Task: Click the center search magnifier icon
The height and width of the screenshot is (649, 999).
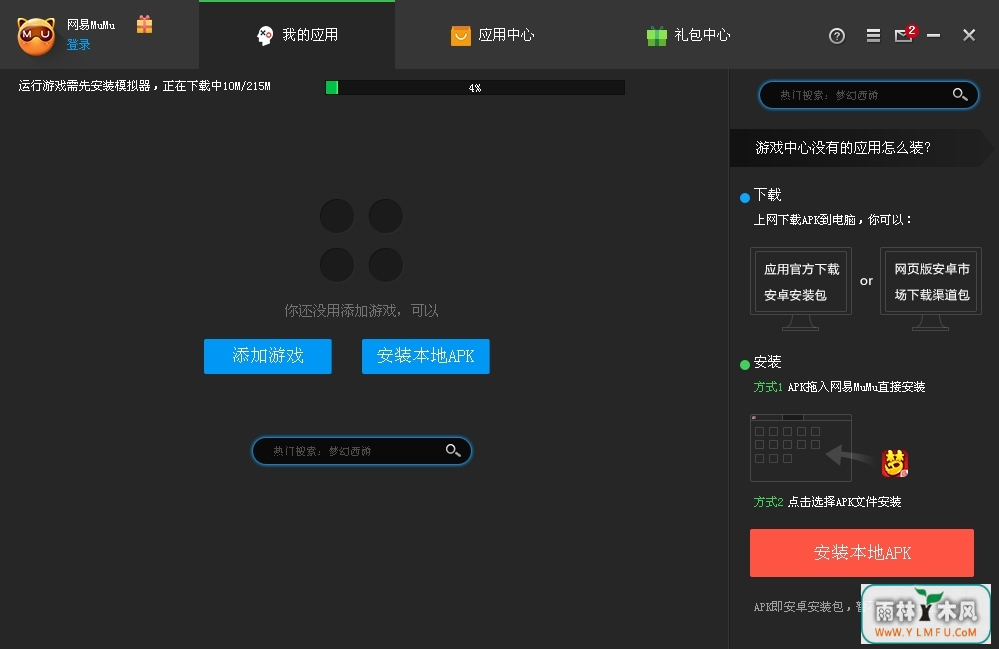Action: (x=453, y=450)
